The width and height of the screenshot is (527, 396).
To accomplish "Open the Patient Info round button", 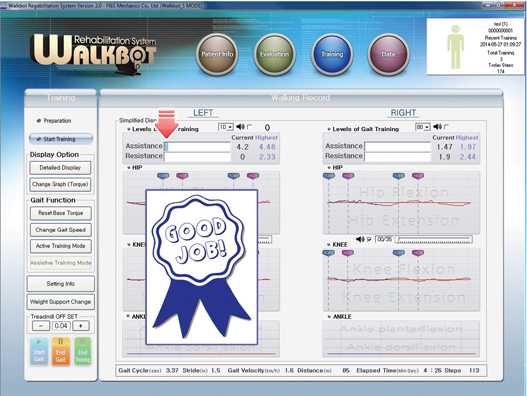I will [217, 54].
